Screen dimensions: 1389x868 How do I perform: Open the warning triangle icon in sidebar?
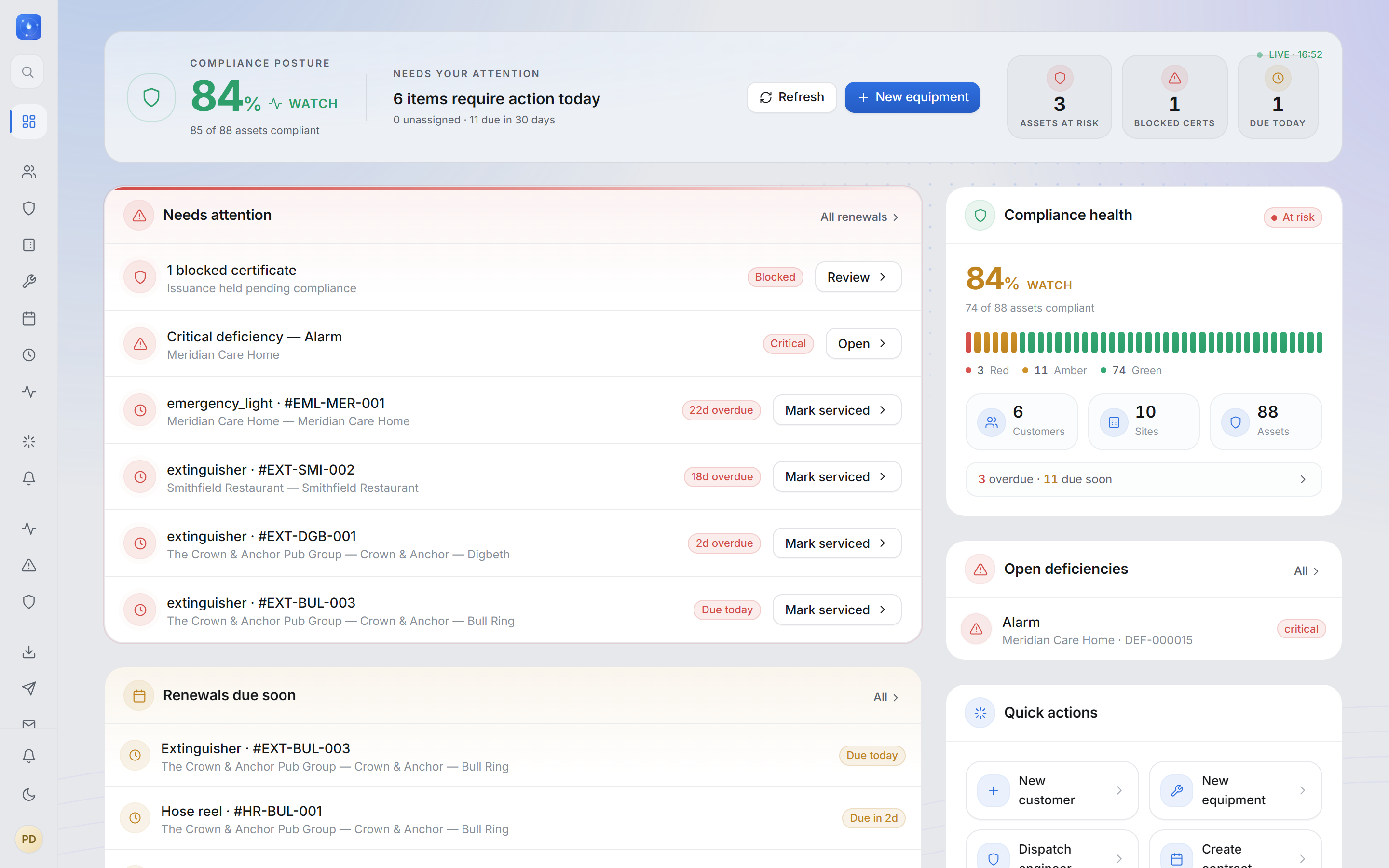[x=29, y=566]
